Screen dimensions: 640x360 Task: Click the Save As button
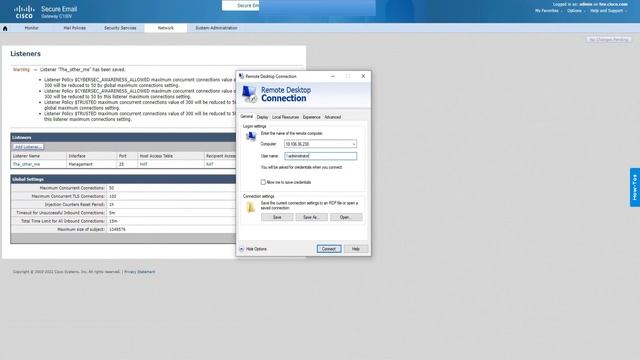click(311, 218)
